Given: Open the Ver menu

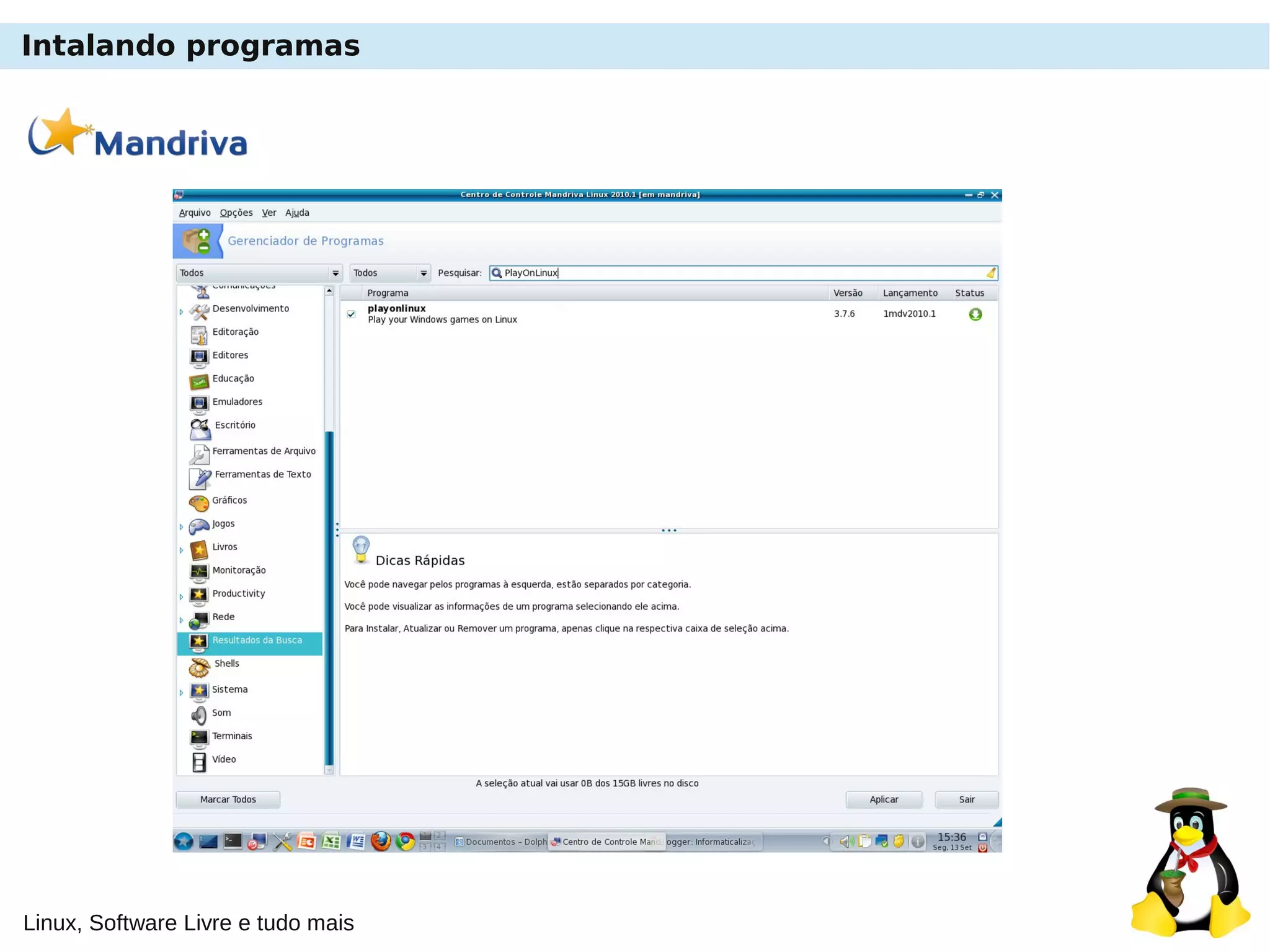Looking at the screenshot, I should pos(269,213).
